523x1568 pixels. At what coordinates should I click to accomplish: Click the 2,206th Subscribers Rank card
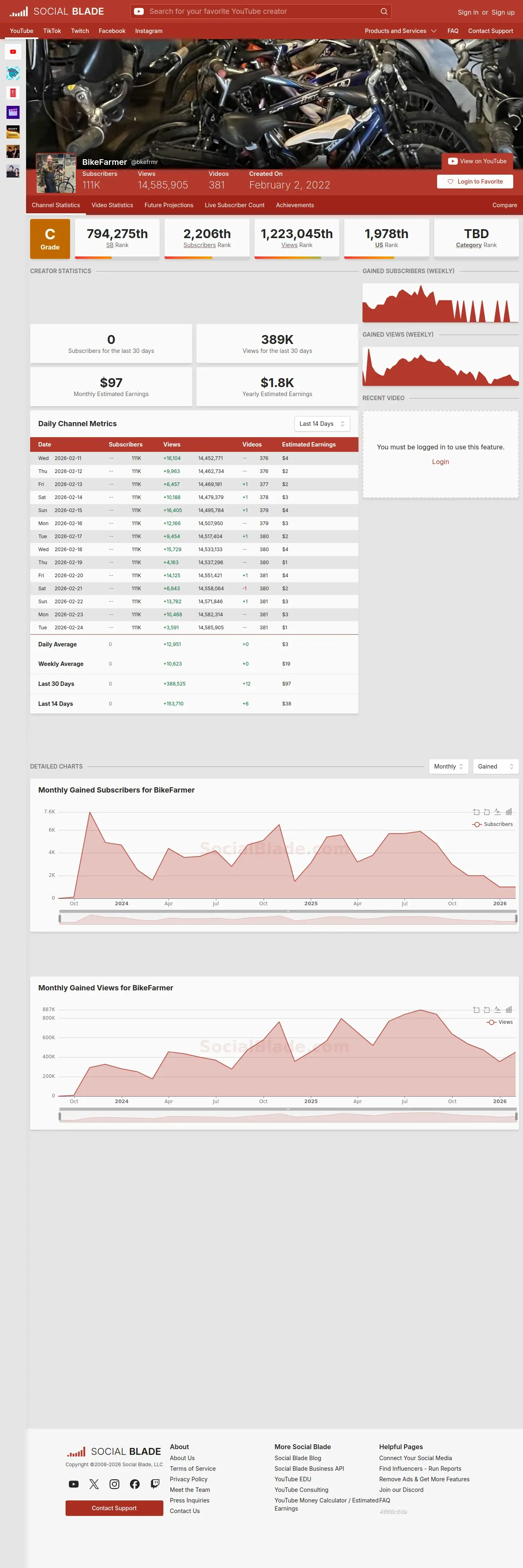(x=207, y=239)
